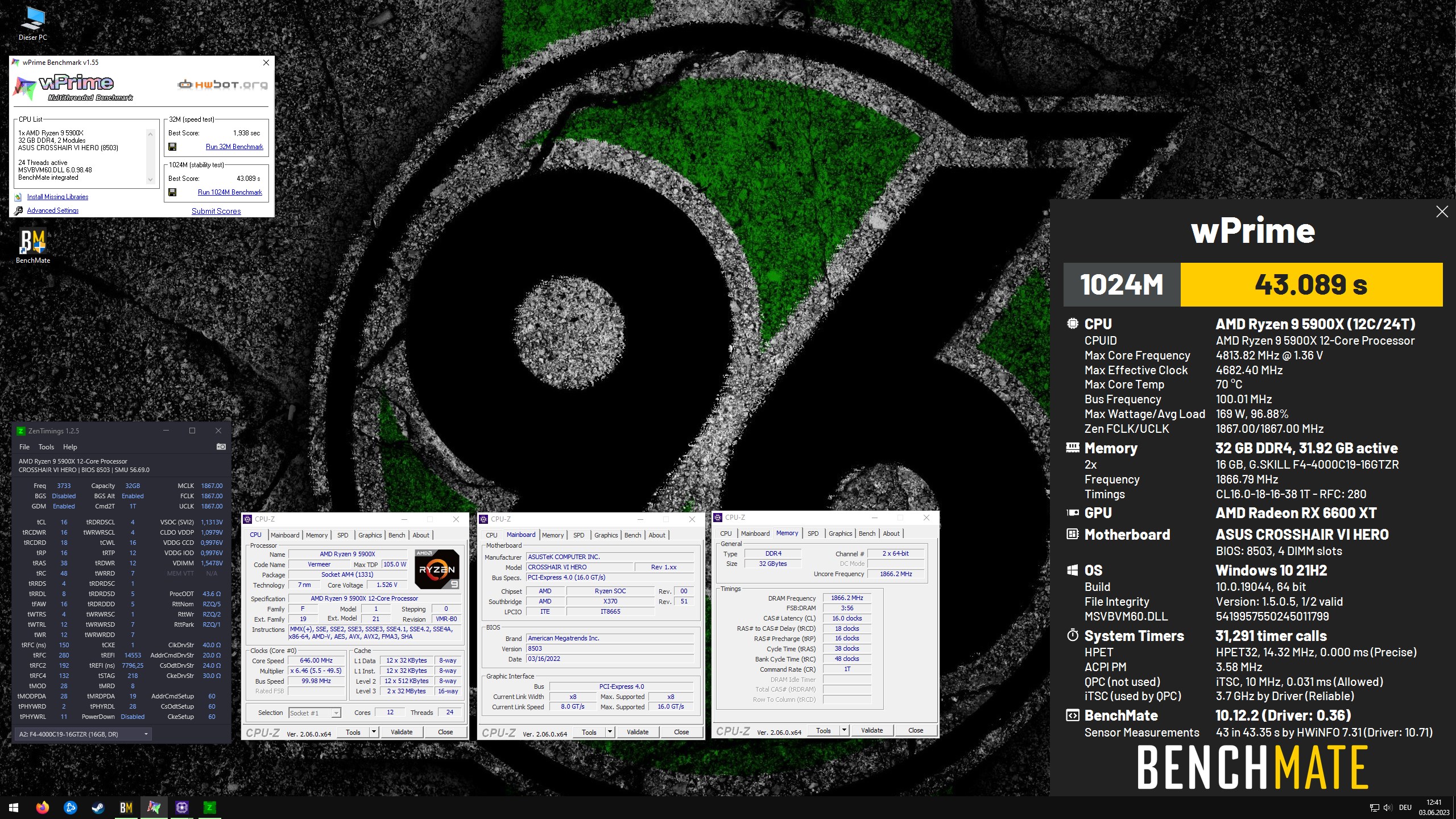Maximize the ZenTimings window

(192, 431)
